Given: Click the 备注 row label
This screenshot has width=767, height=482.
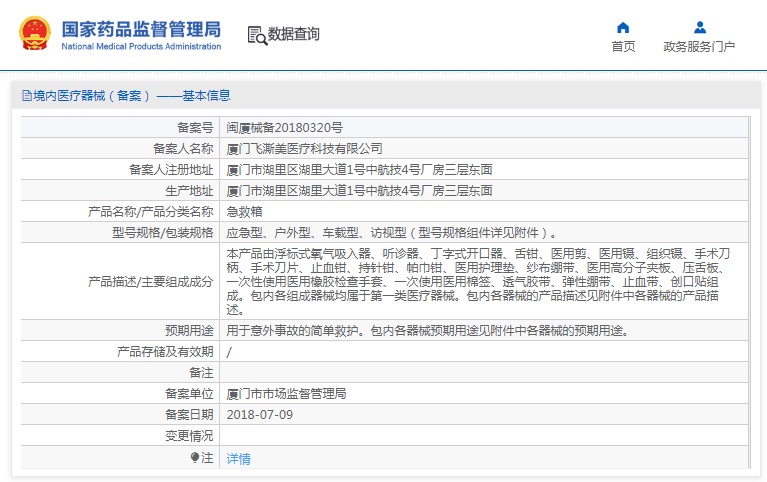Looking at the screenshot, I should point(201,373).
